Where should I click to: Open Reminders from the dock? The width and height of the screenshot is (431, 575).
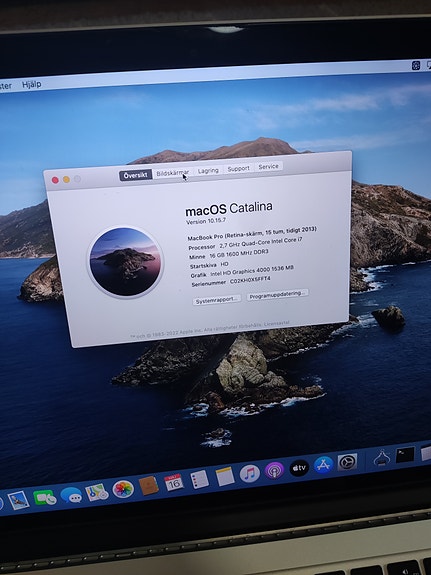tap(199, 479)
